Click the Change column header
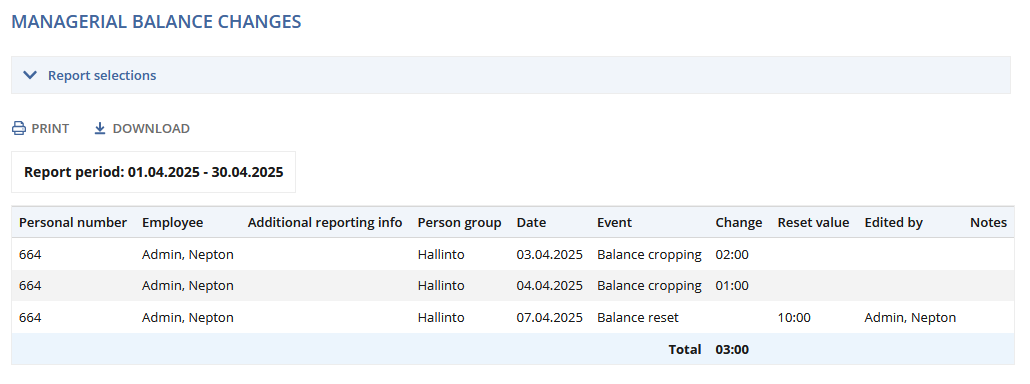Viewport: 1030px width, 384px height. 738,223
